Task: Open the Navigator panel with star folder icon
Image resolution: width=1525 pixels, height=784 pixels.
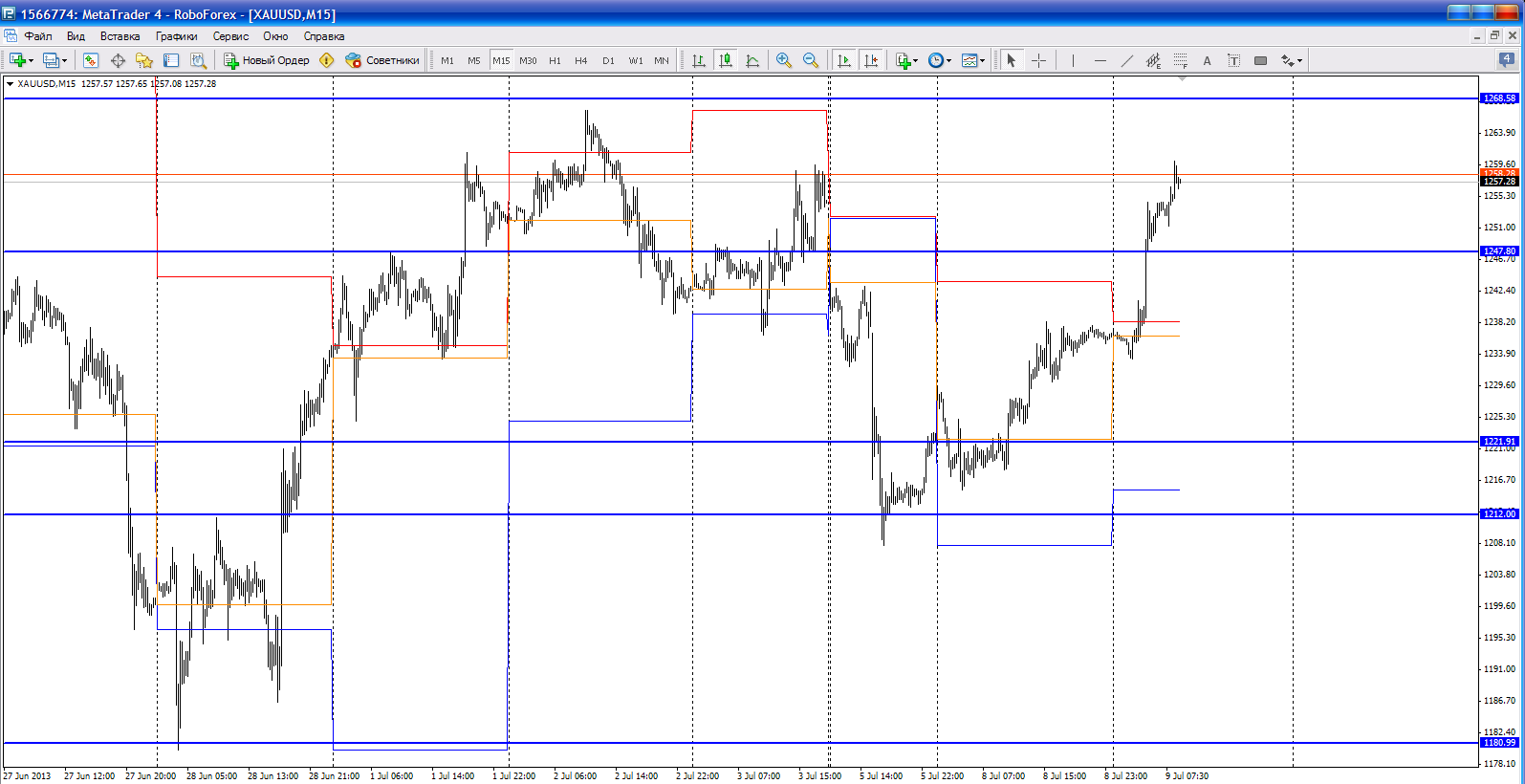Action: click(144, 60)
